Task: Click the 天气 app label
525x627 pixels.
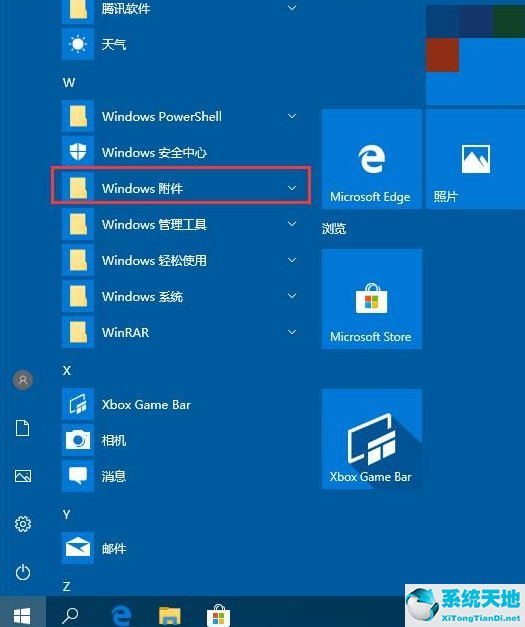Action: coord(114,44)
